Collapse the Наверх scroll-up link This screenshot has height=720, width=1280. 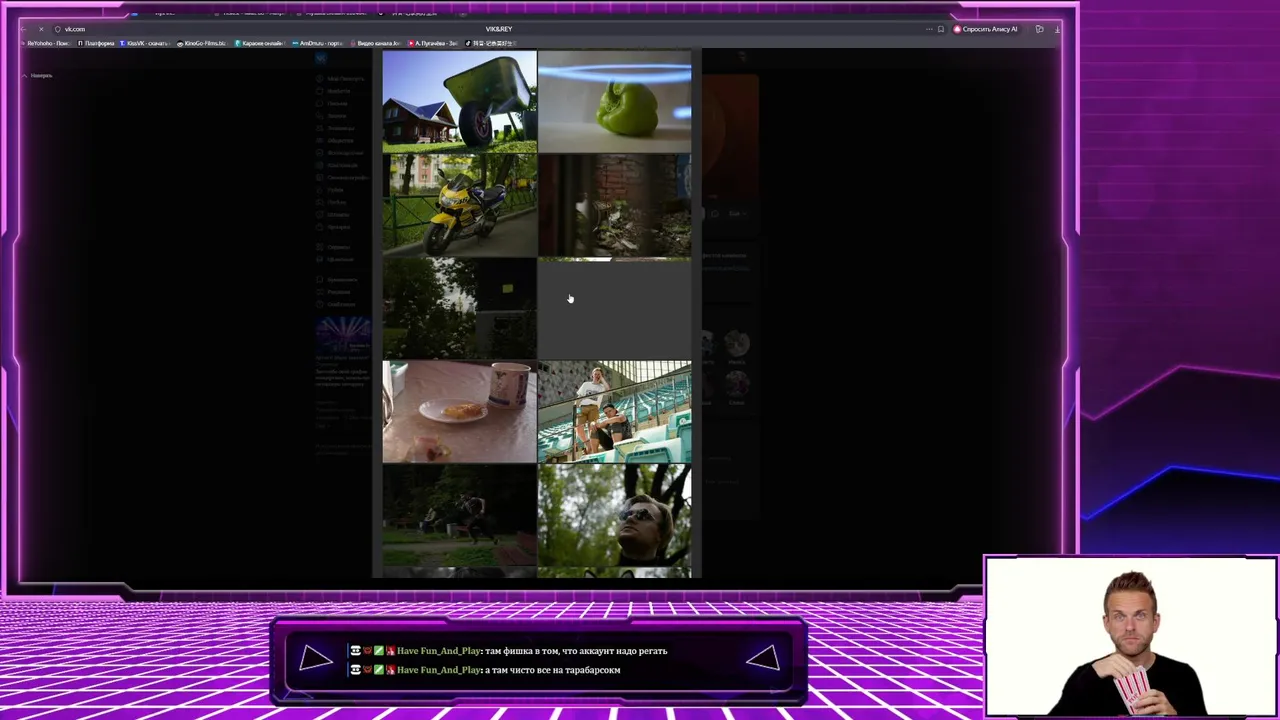(37, 75)
